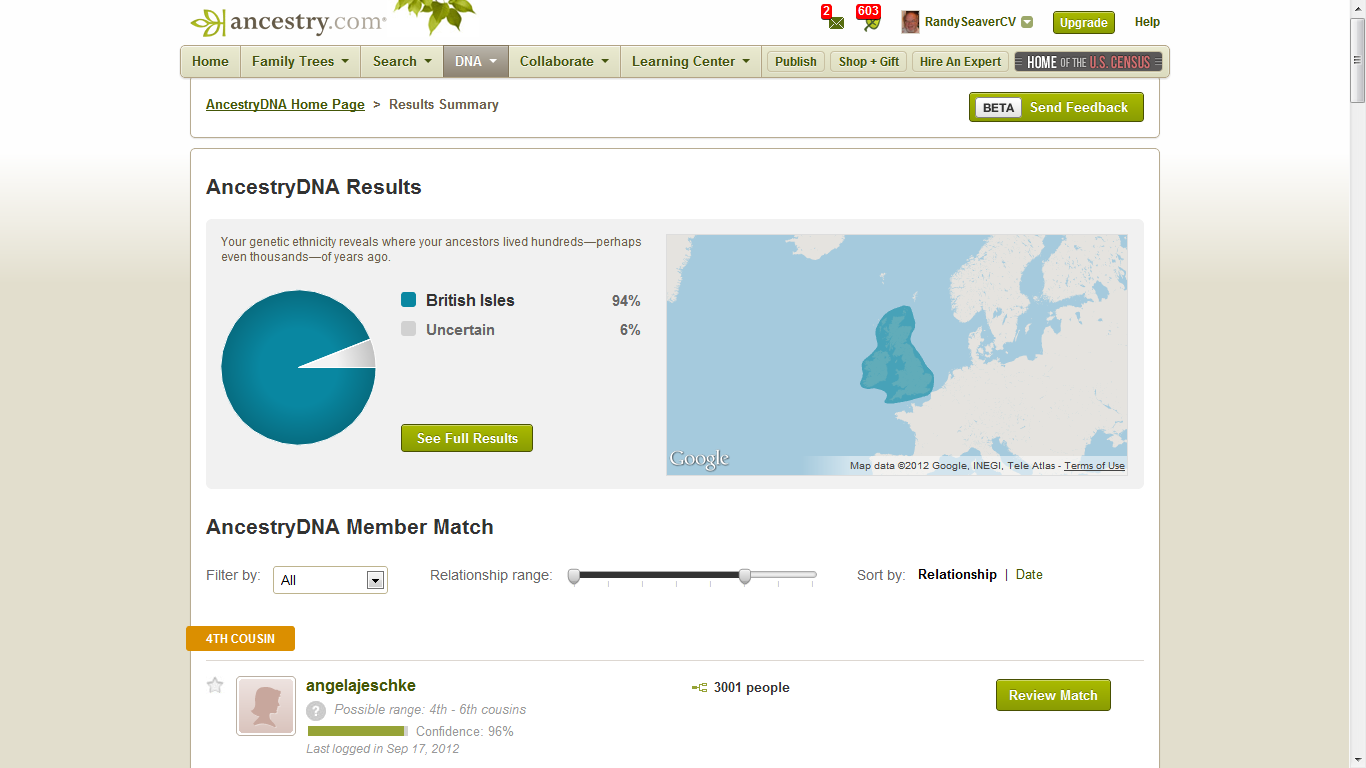Click the right relationship range slider handle
Screen dimensions: 1366x768
tap(745, 576)
